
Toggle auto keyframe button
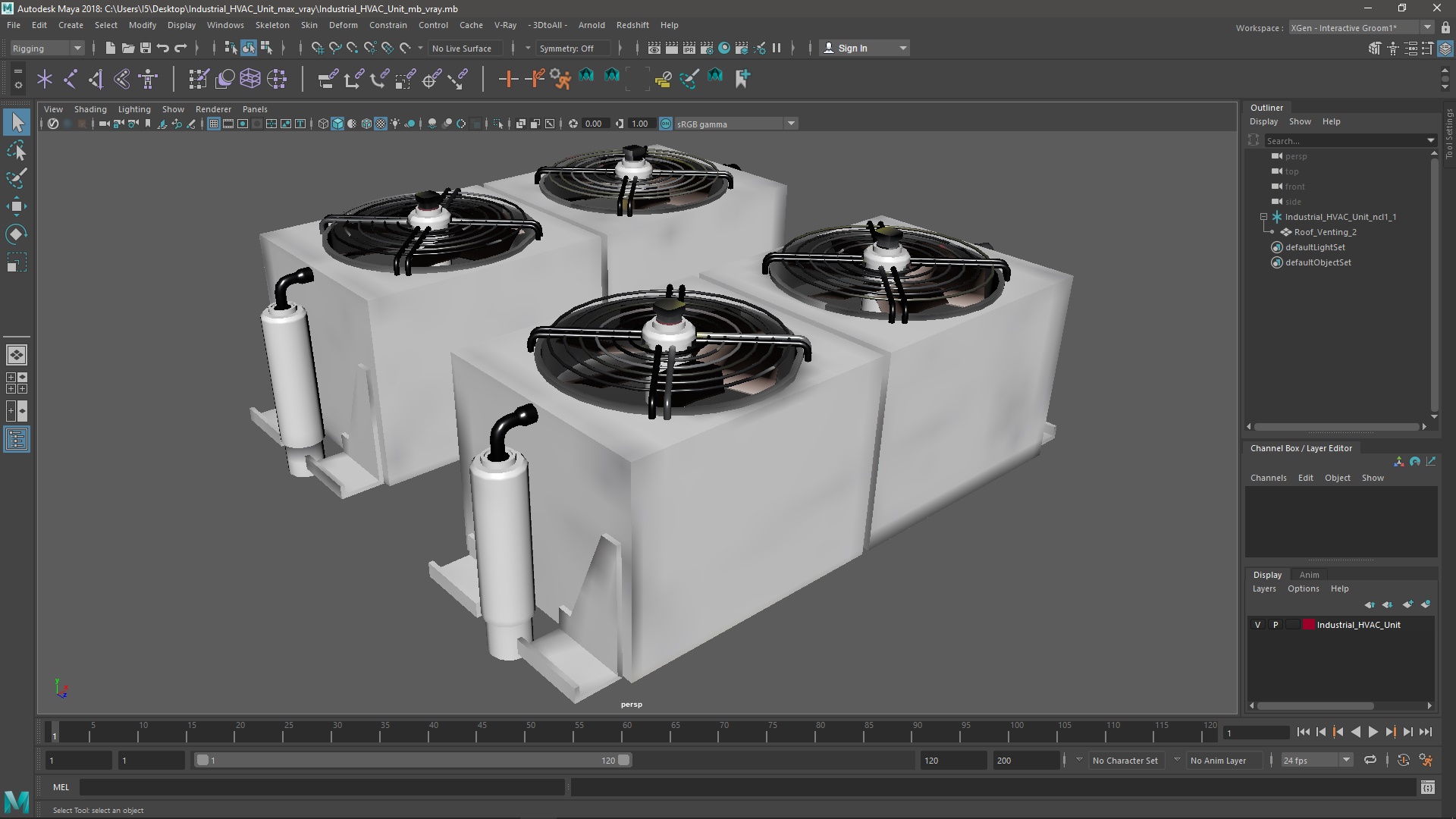click(1403, 761)
